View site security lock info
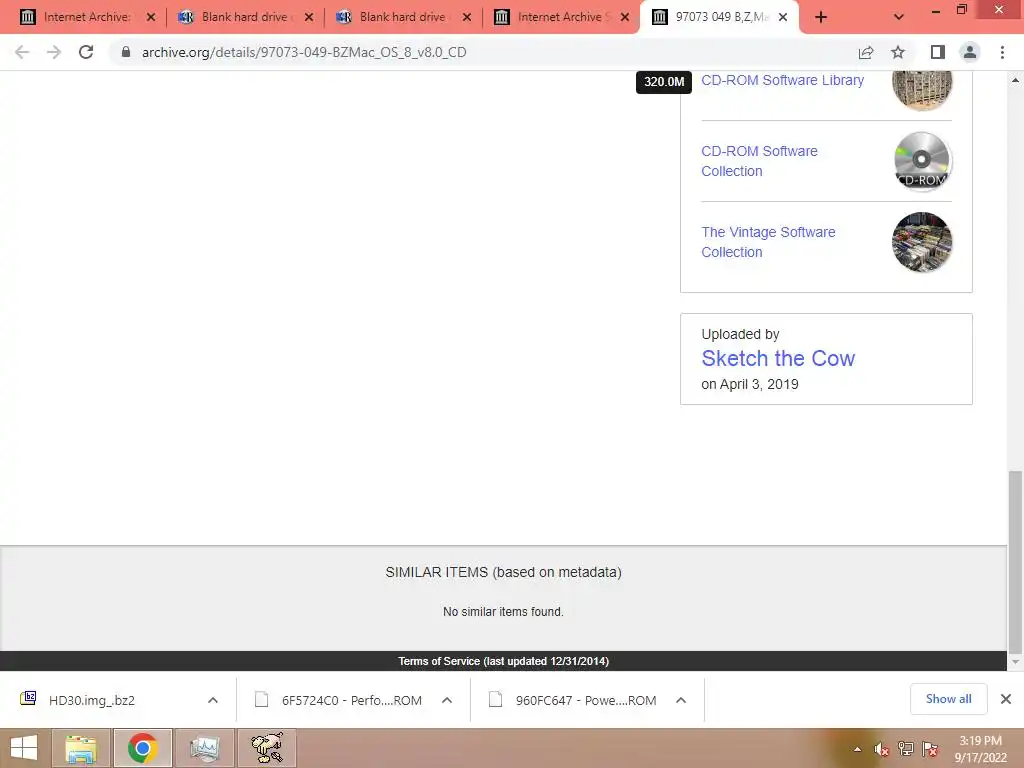Screen dimensions: 1024x768 (126, 52)
